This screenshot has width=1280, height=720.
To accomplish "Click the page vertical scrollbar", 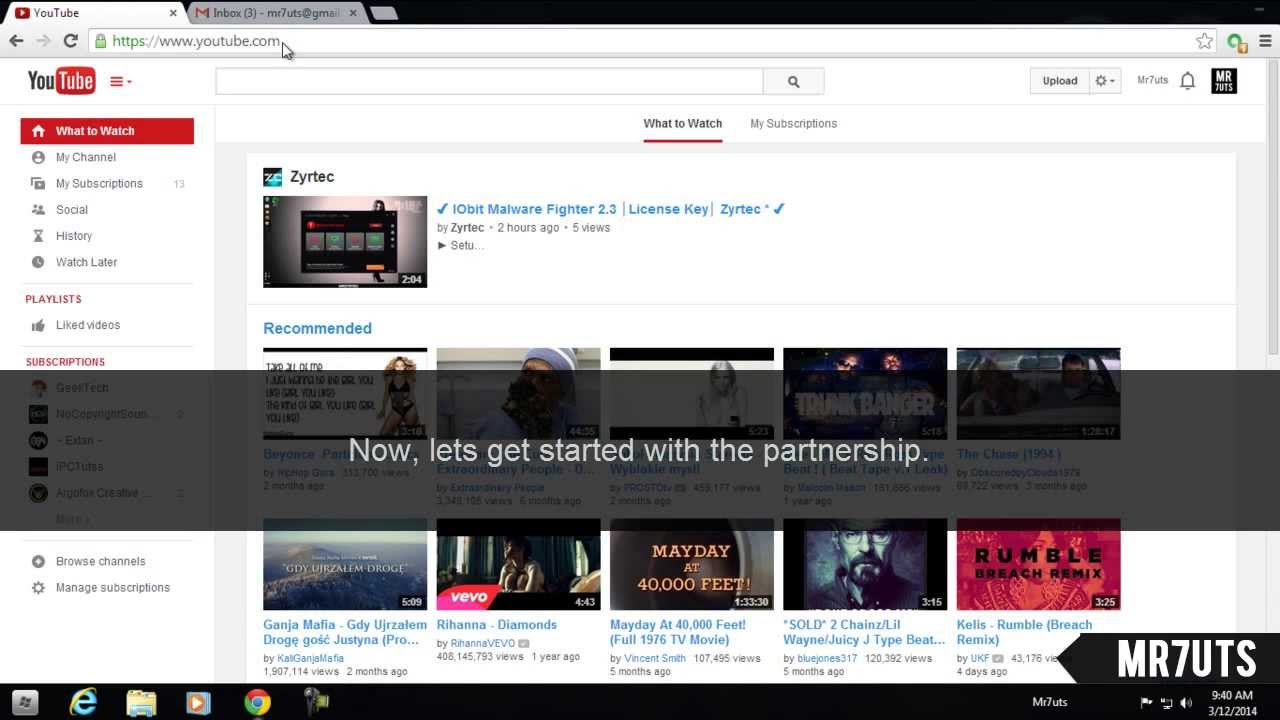I will (x=1273, y=207).
